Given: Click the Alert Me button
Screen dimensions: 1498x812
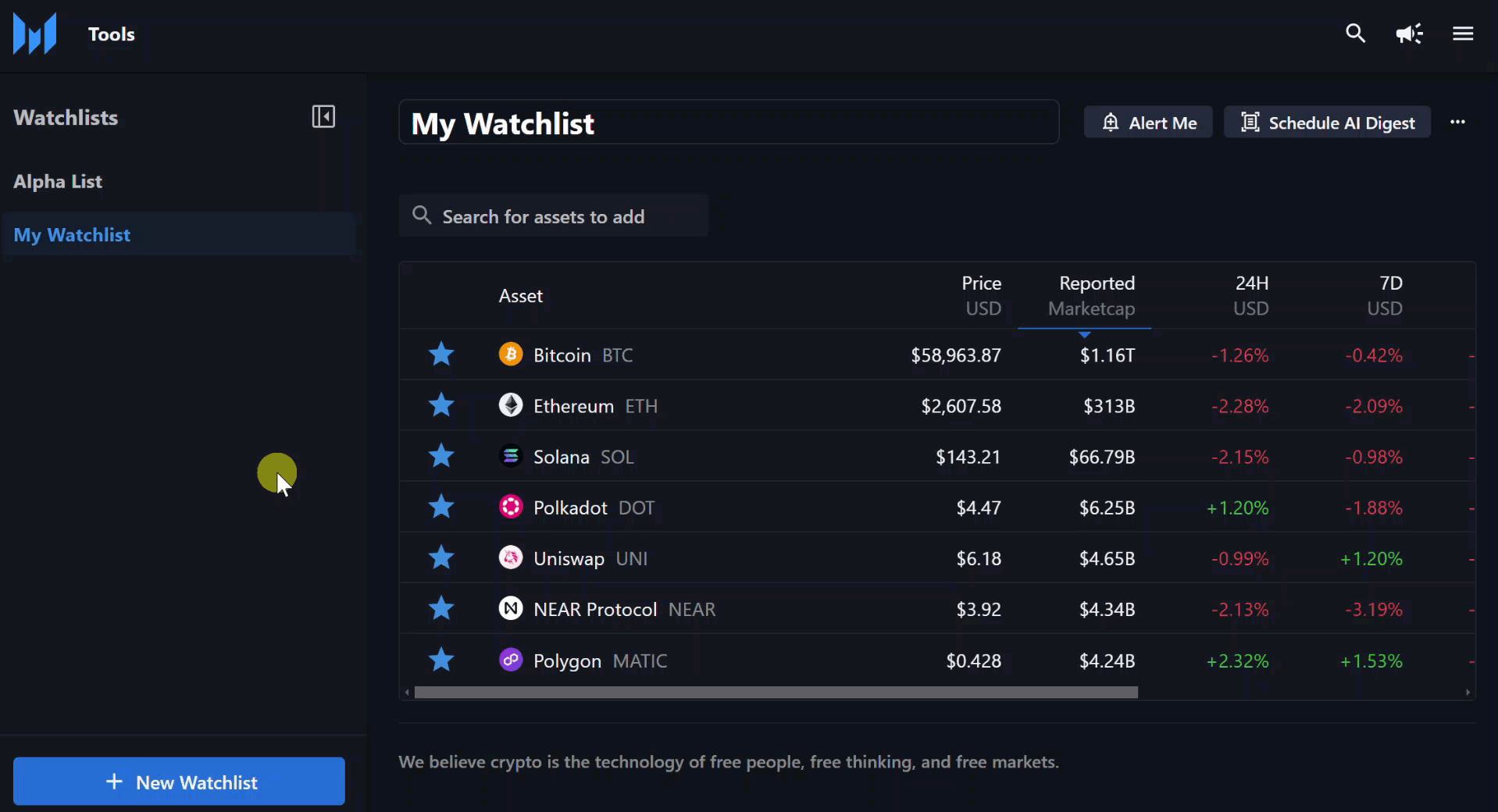Looking at the screenshot, I should click(1148, 122).
